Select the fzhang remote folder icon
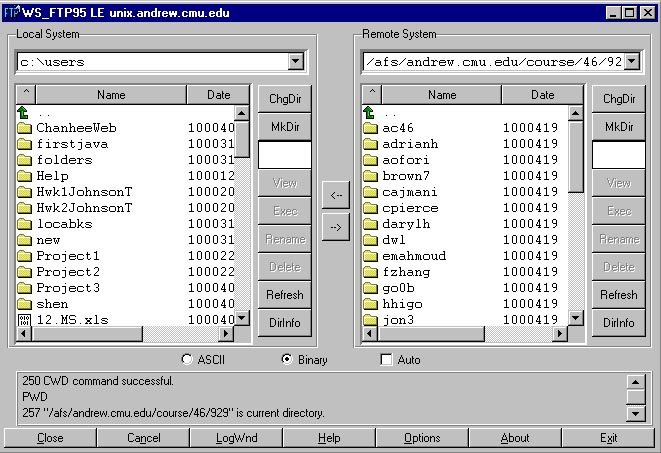 (x=370, y=272)
